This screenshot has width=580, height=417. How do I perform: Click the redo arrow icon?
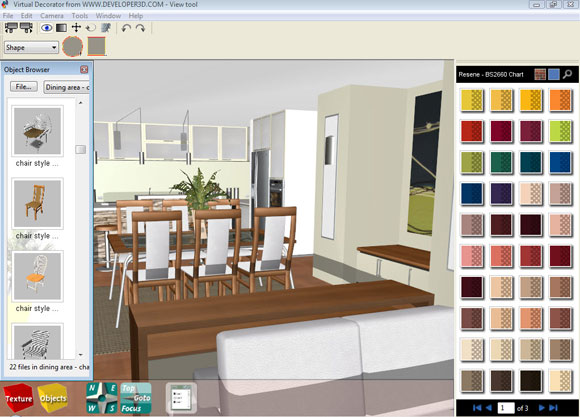tap(140, 28)
